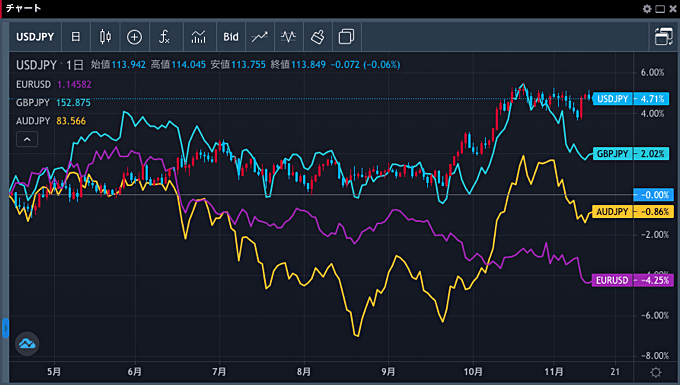Image resolution: width=680 pixels, height=385 pixels.
Task: Open the fx indicators menu
Action: point(164,37)
